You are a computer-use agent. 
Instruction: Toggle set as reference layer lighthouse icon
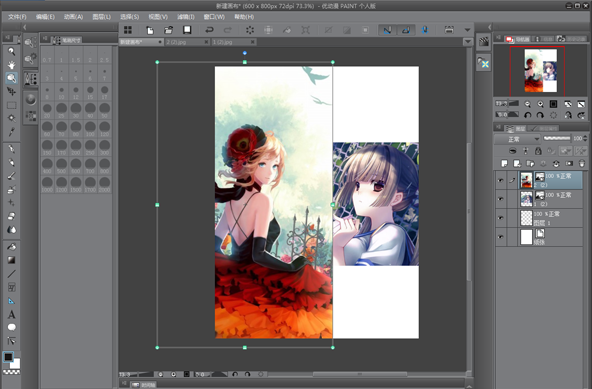[x=525, y=151]
